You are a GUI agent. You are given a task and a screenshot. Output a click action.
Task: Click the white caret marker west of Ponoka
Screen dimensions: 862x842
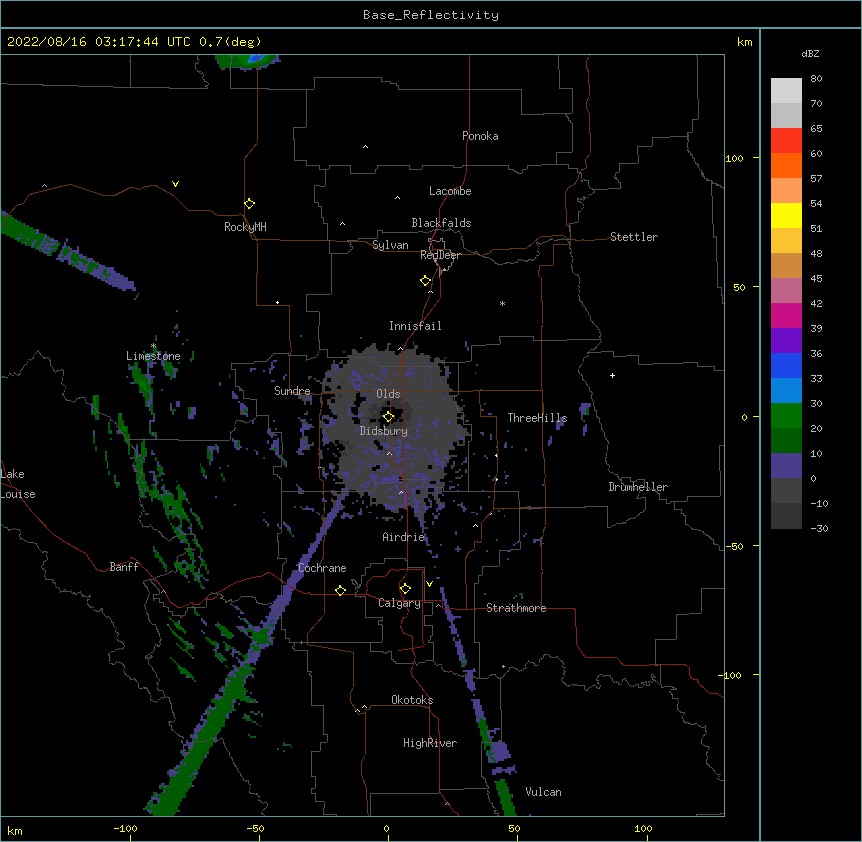(x=366, y=147)
